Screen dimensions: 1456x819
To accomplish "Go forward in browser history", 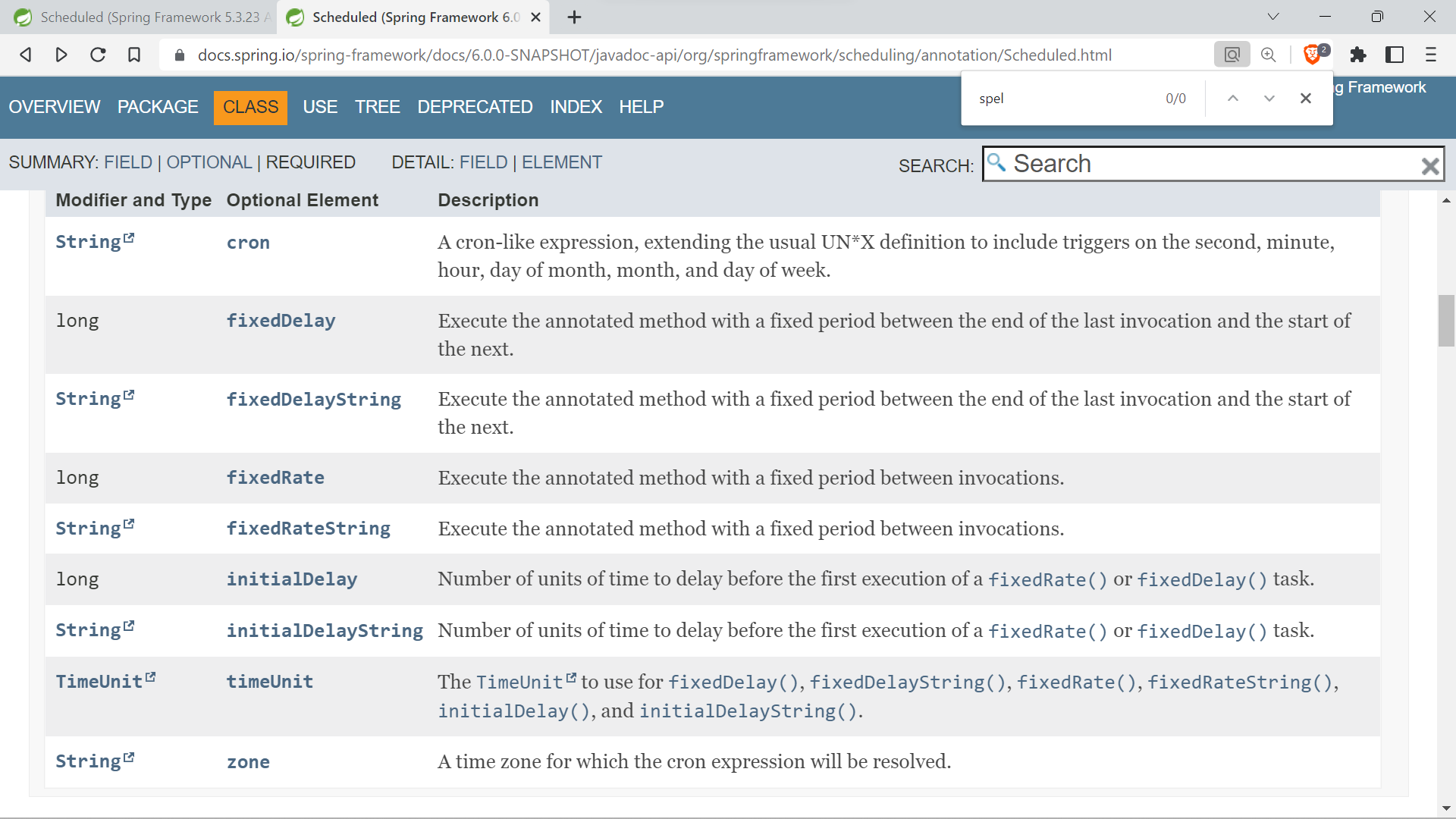I will (x=61, y=55).
